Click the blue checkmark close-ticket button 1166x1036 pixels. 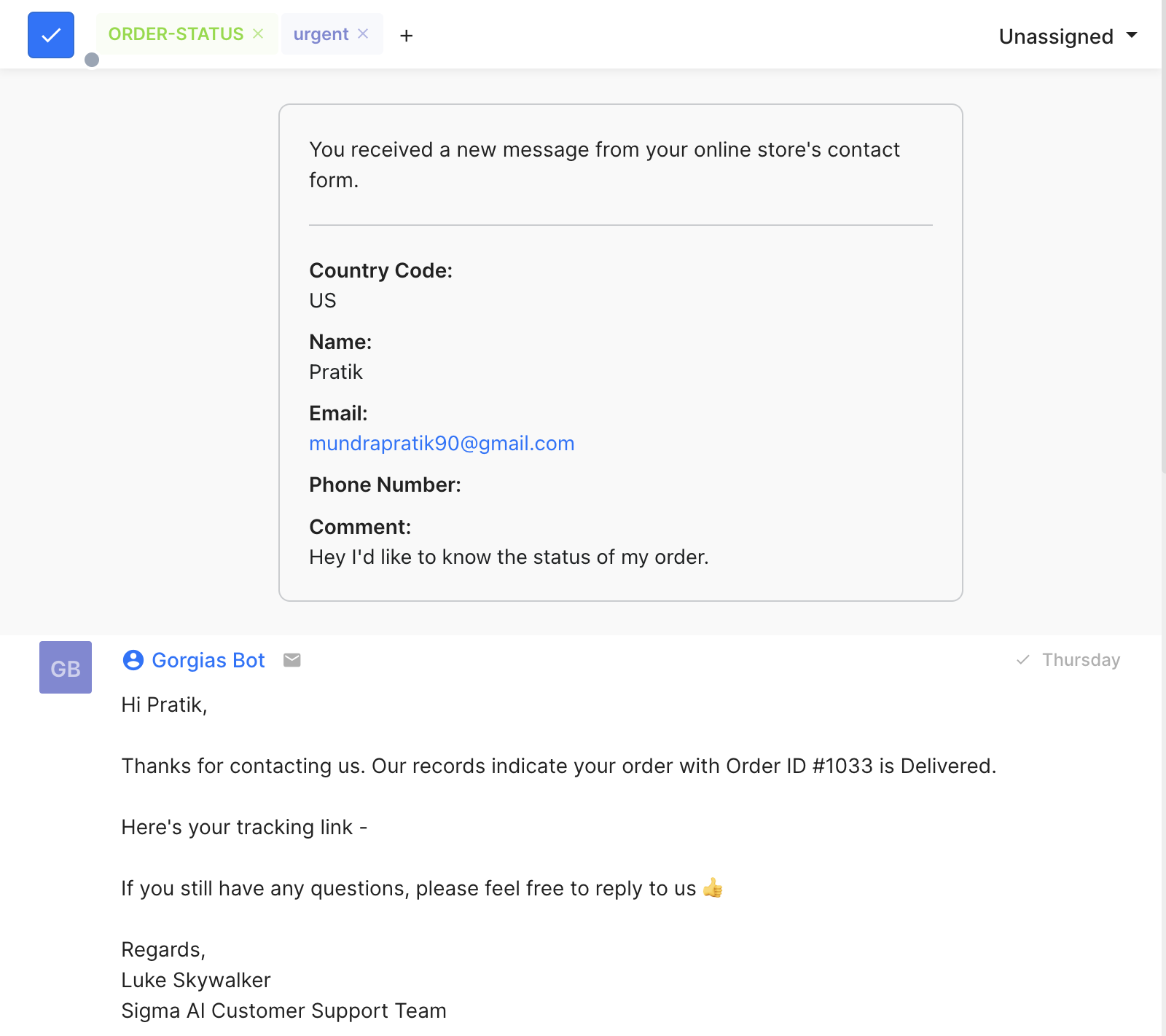point(51,35)
